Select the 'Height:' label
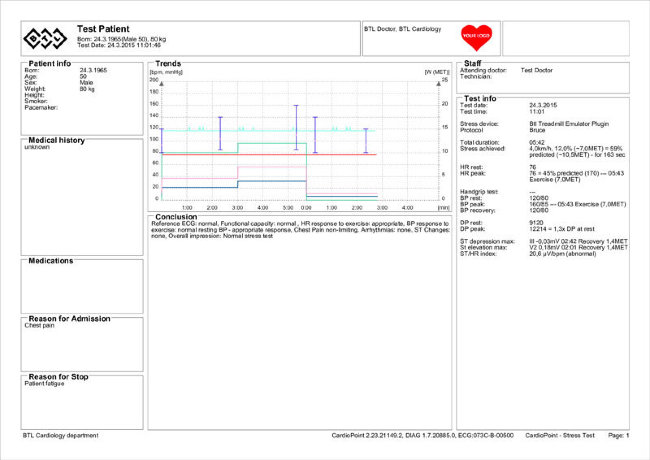Image resolution: width=650 pixels, height=460 pixels. click(34, 95)
